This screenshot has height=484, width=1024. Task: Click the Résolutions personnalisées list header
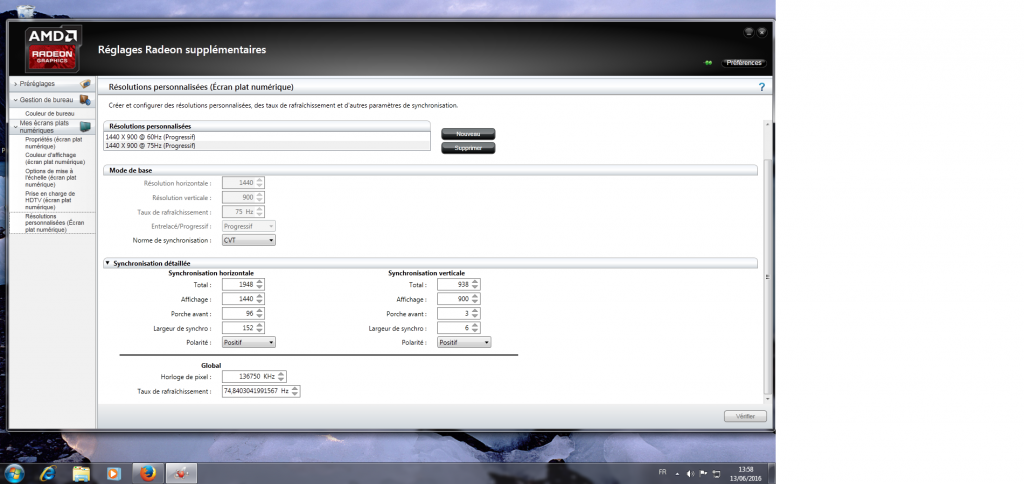coord(267,125)
